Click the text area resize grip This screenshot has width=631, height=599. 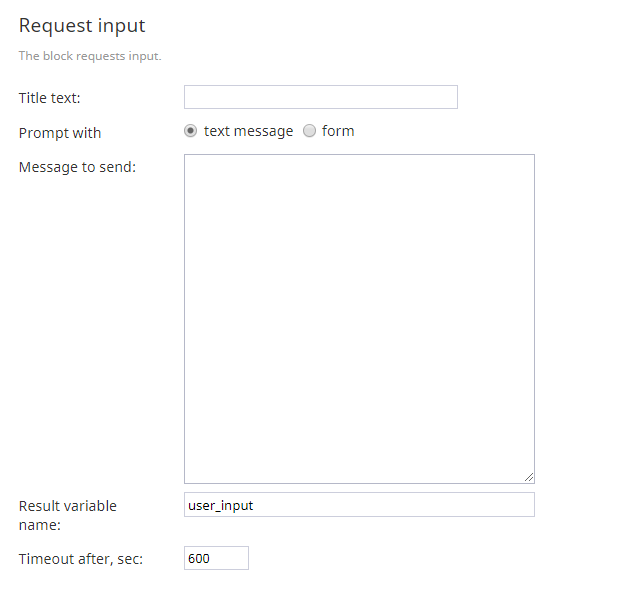coord(529,477)
